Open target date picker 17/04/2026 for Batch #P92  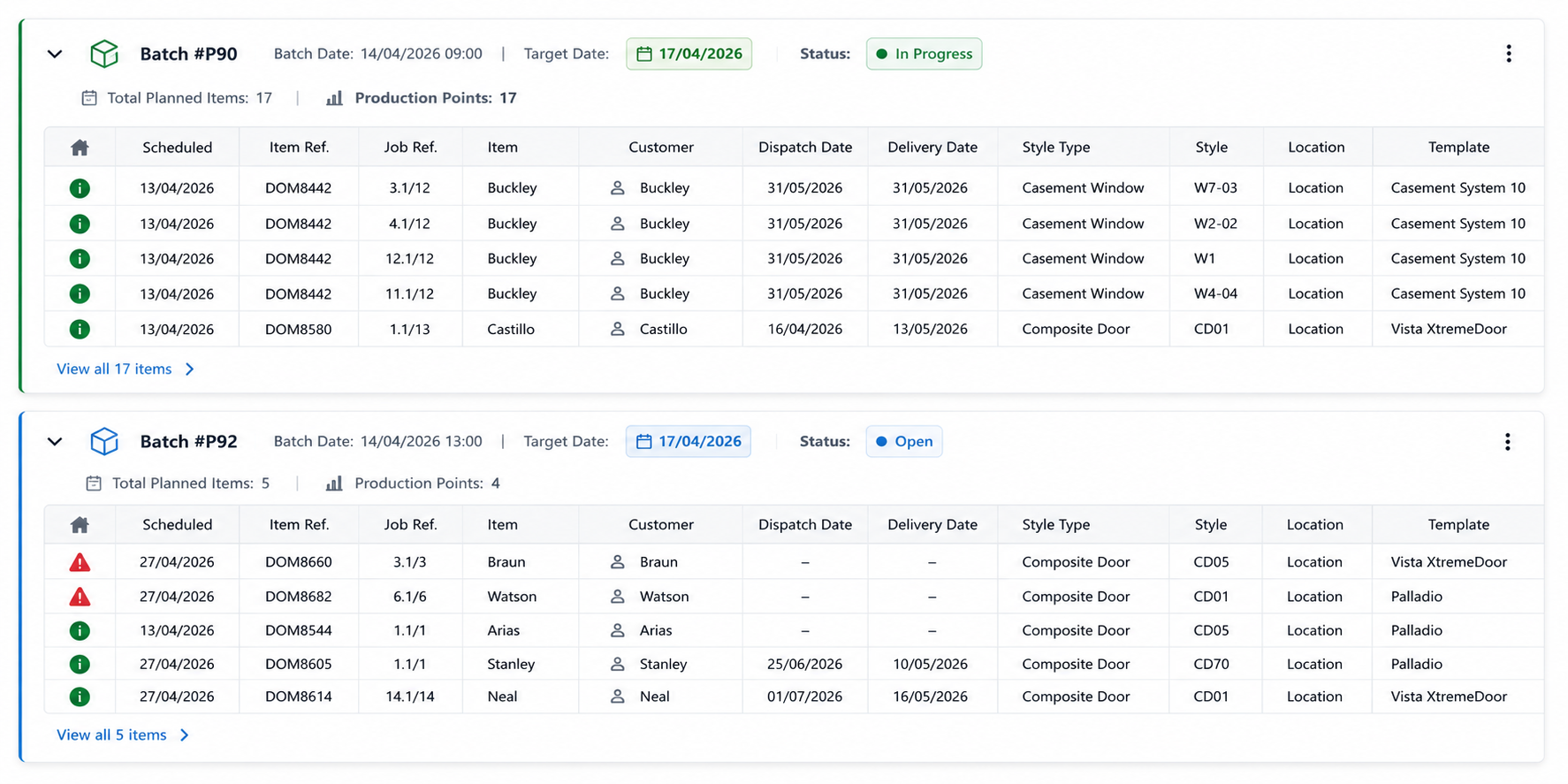(689, 441)
